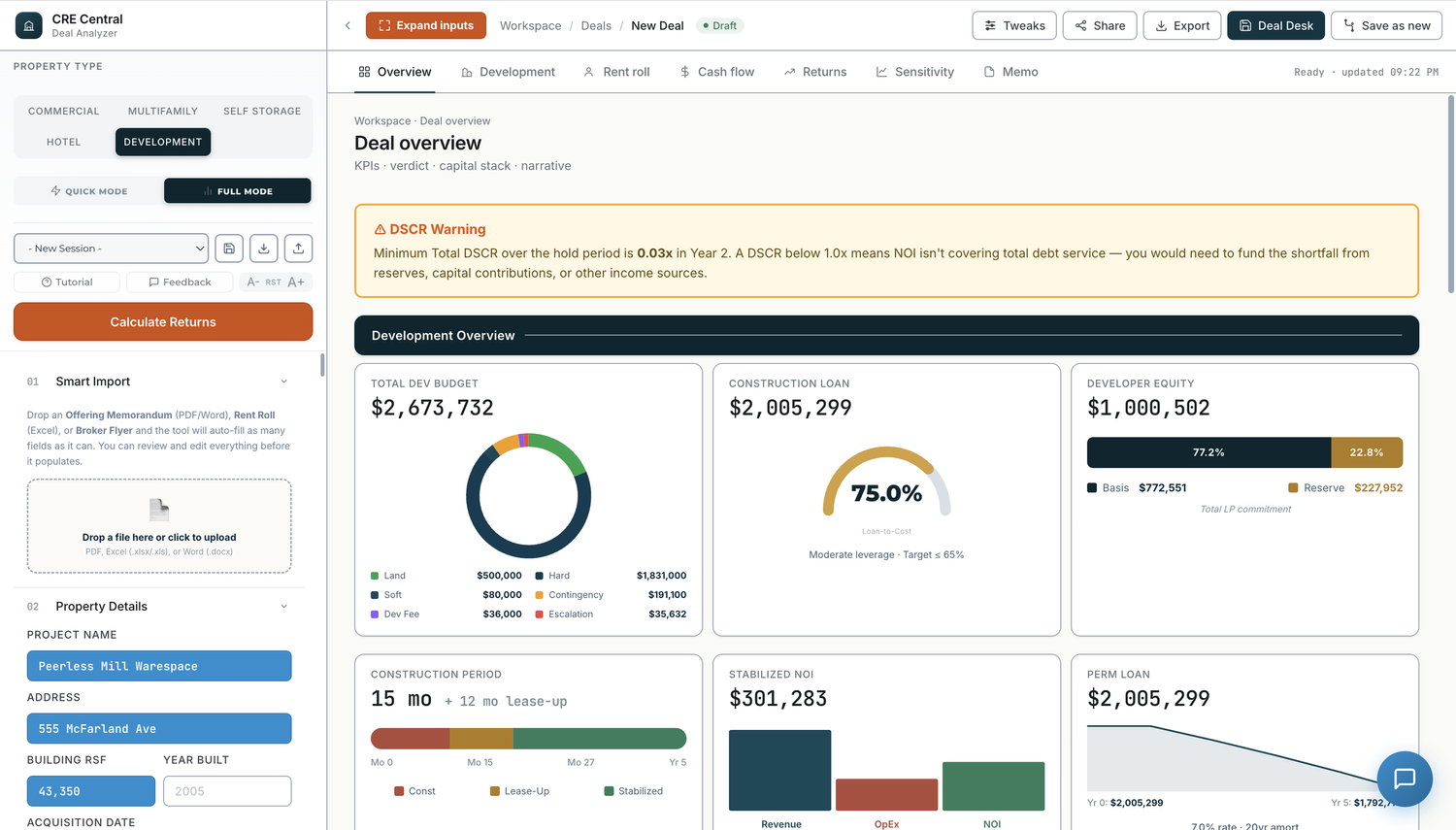The image size is (1456, 830).
Task: Open the Tutorial
Action: tap(67, 282)
